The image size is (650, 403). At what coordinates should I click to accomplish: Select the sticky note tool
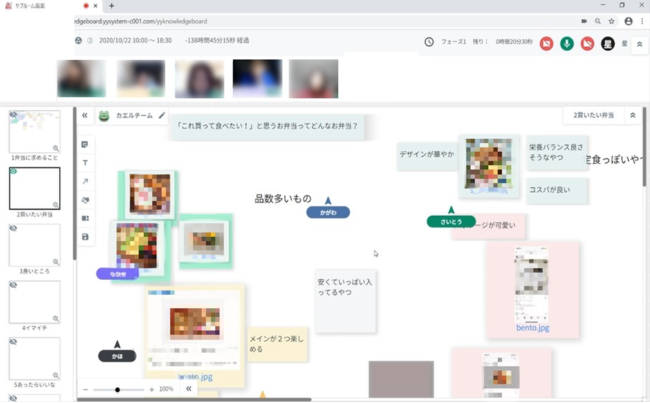(85, 145)
